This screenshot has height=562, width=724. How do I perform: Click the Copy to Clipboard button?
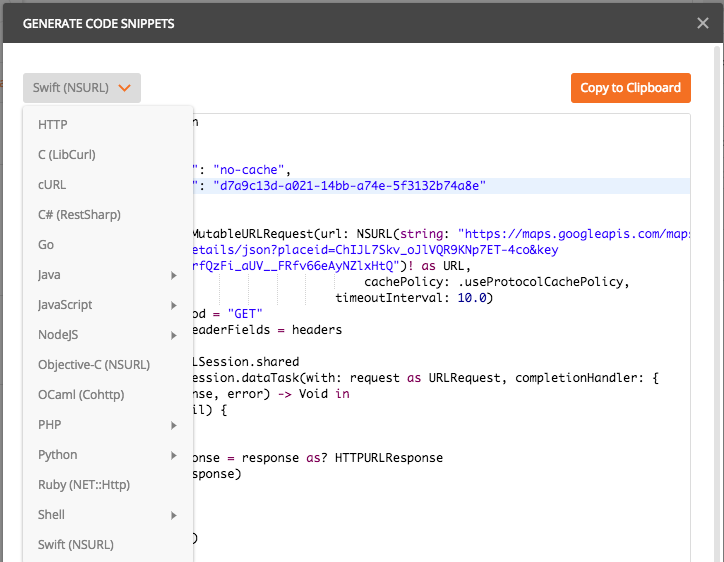(630, 88)
